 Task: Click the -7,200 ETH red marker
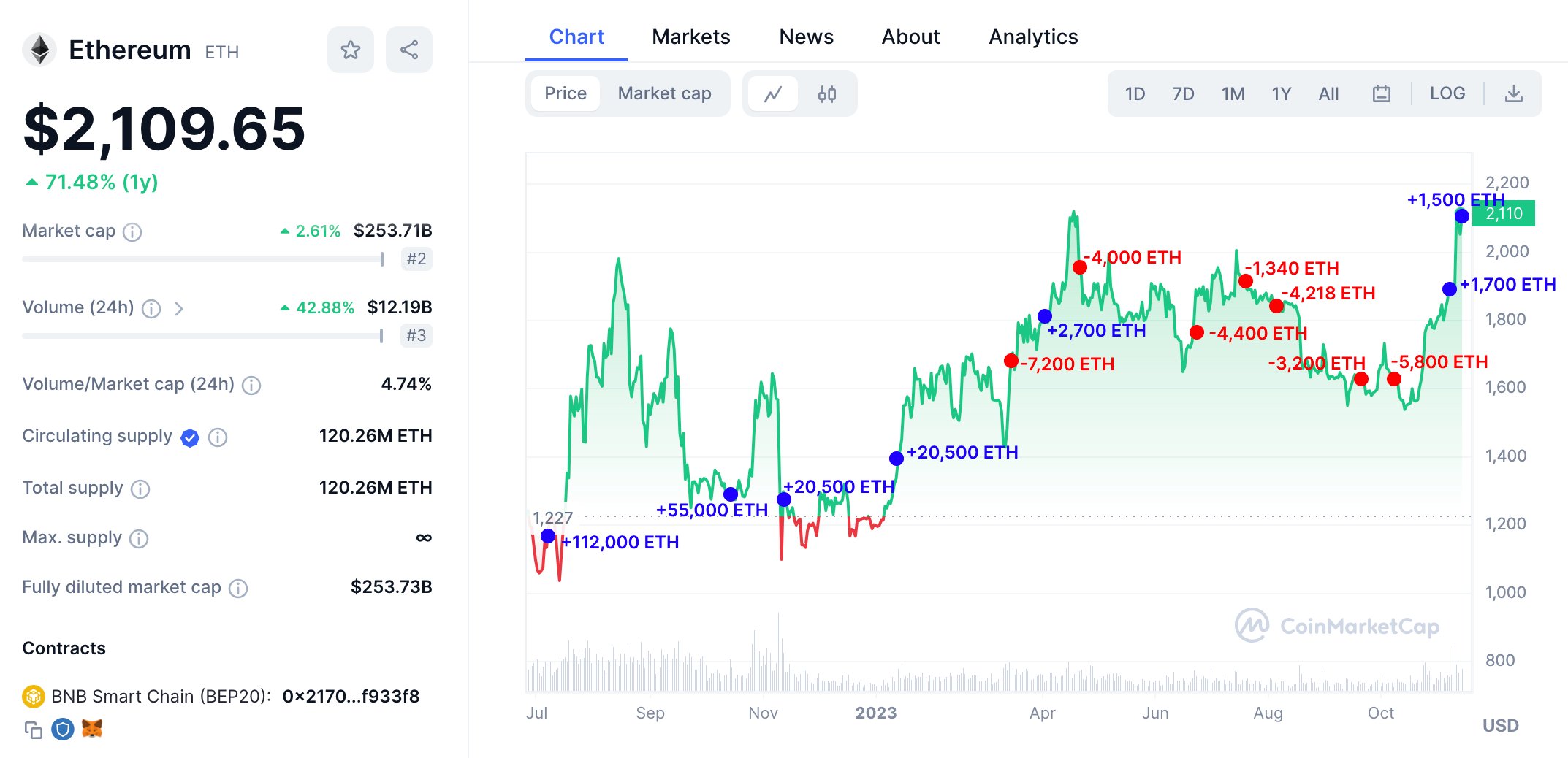coord(1011,361)
